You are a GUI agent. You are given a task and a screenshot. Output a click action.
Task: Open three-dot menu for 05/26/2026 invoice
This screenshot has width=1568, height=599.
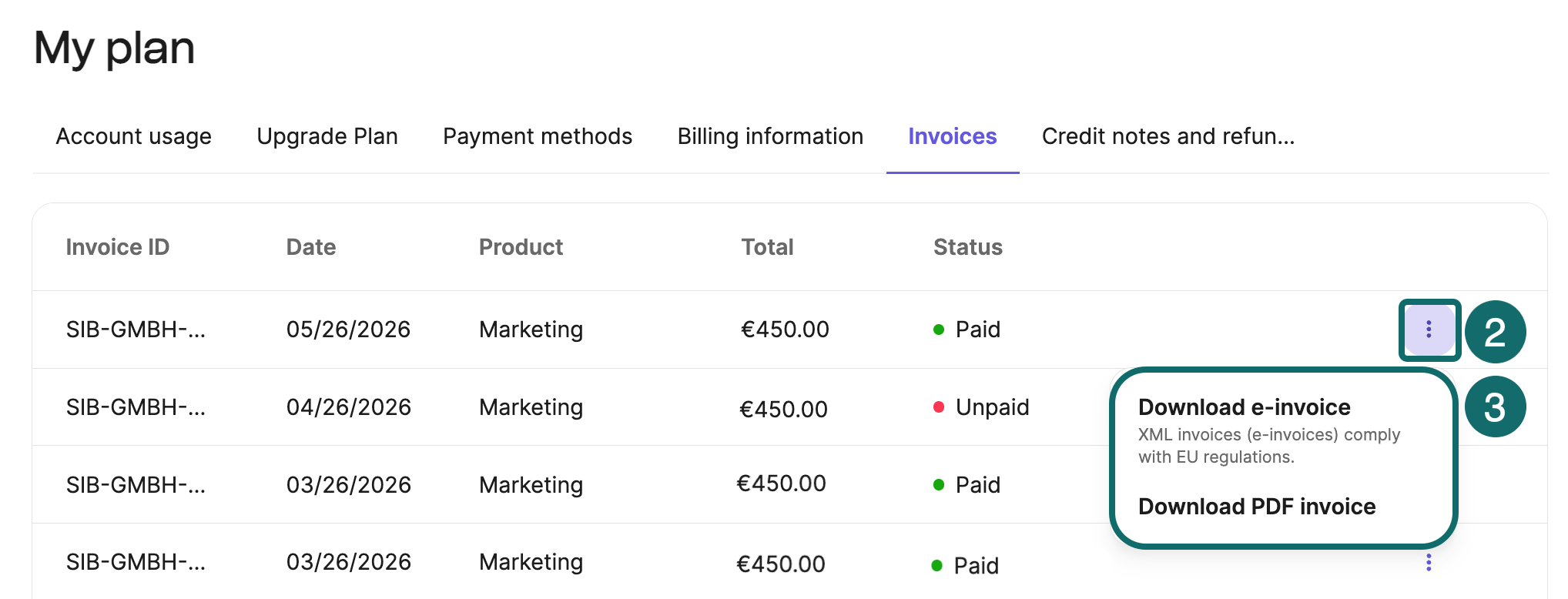(1429, 330)
